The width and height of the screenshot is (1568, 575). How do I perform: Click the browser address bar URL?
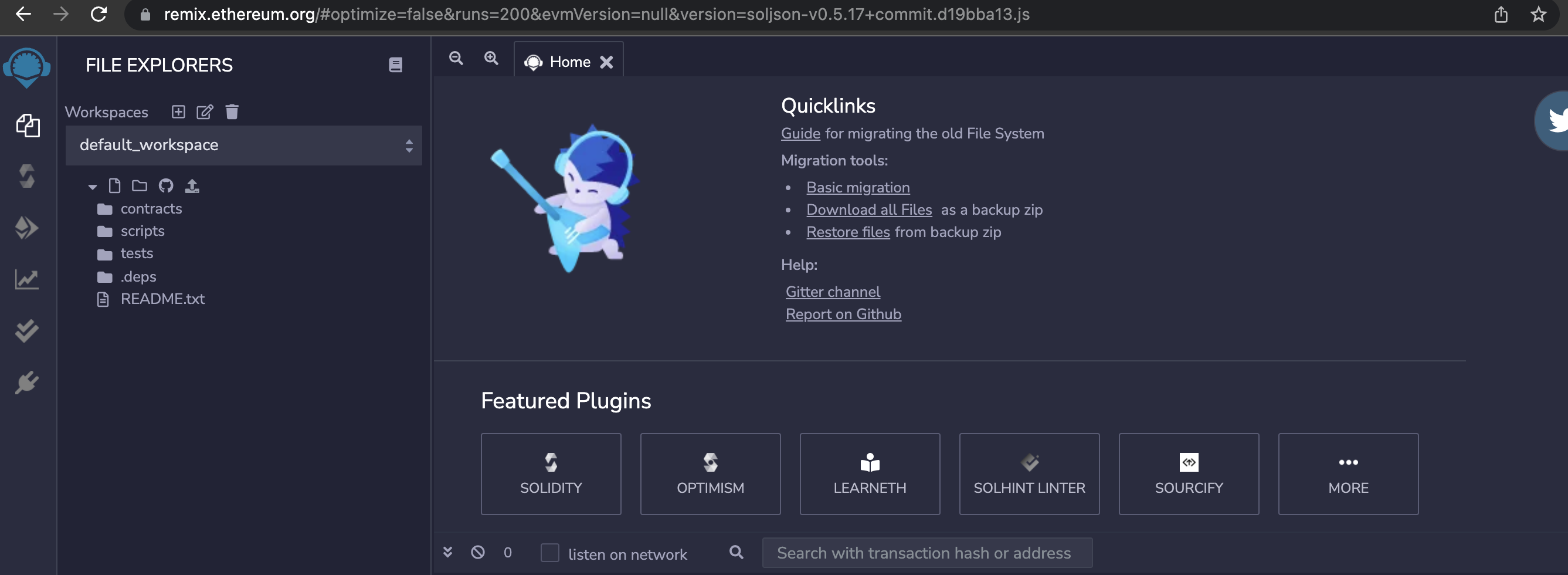(596, 14)
